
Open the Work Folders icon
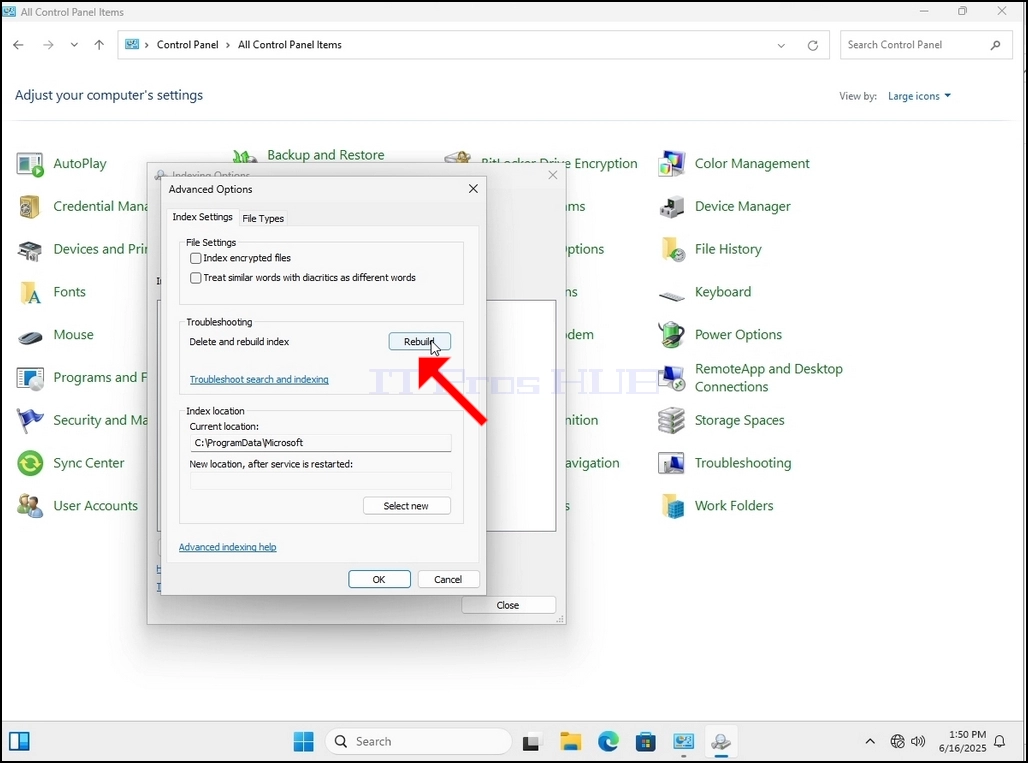[671, 506]
